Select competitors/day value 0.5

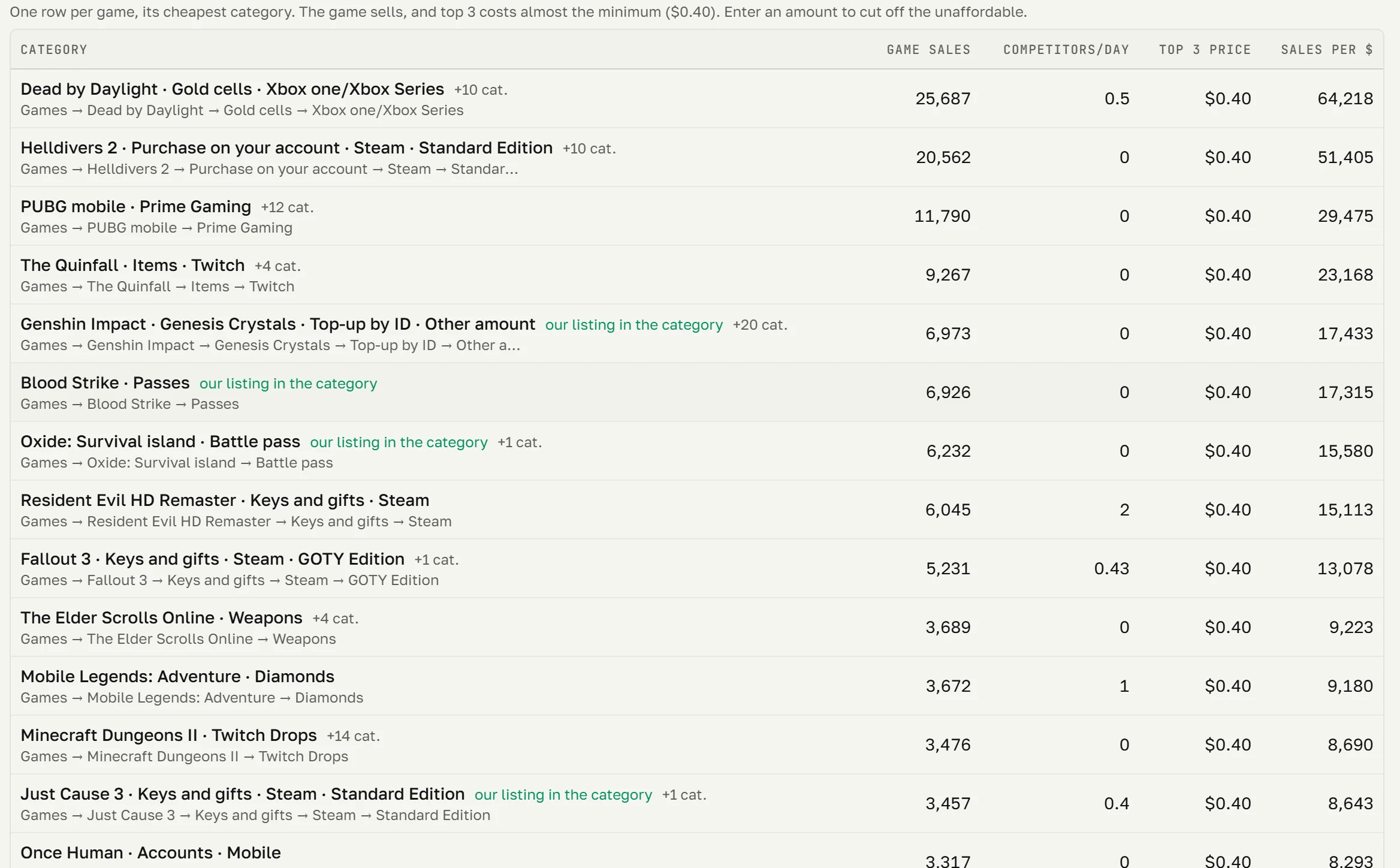pyautogui.click(x=1117, y=98)
